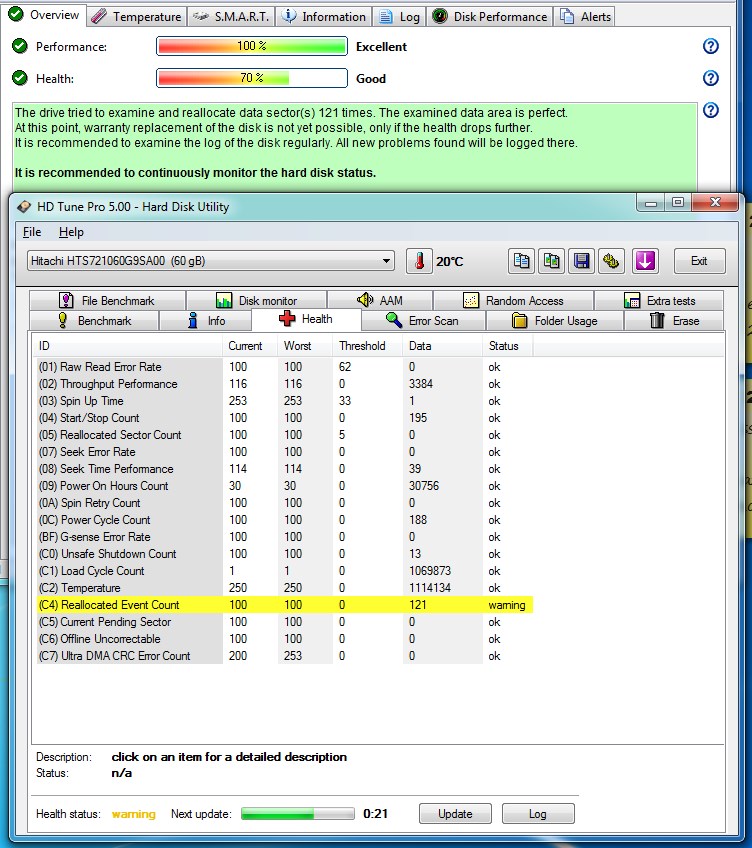This screenshot has height=848, width=752.
Task: Open options with the wrench toolbar icon
Action: point(611,261)
